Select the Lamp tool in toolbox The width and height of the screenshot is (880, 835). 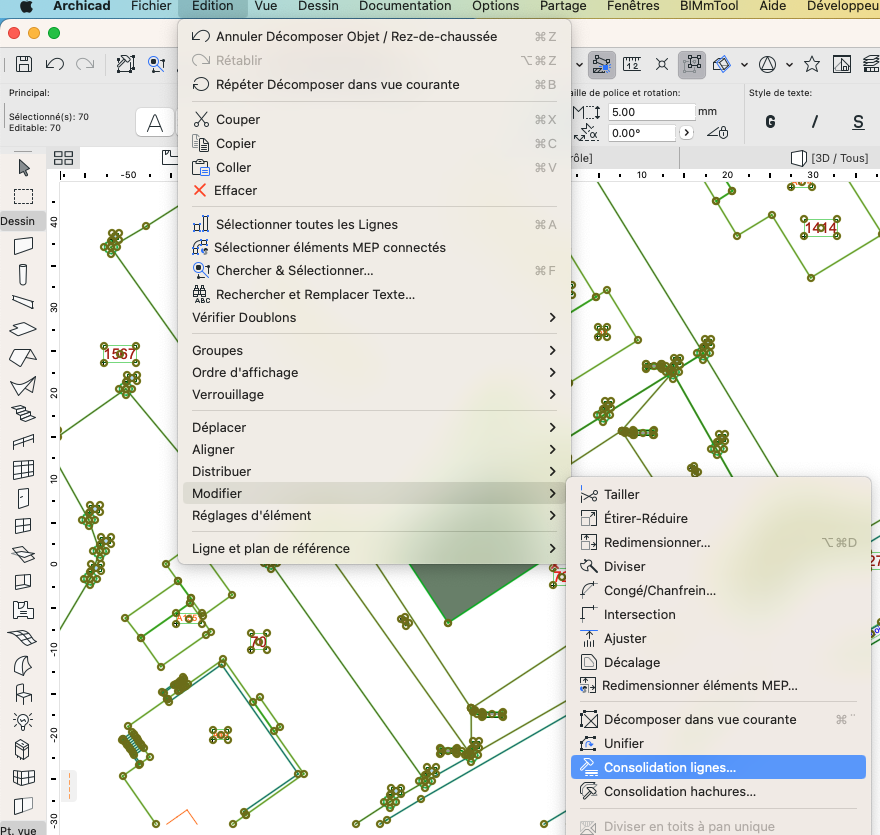(x=23, y=721)
